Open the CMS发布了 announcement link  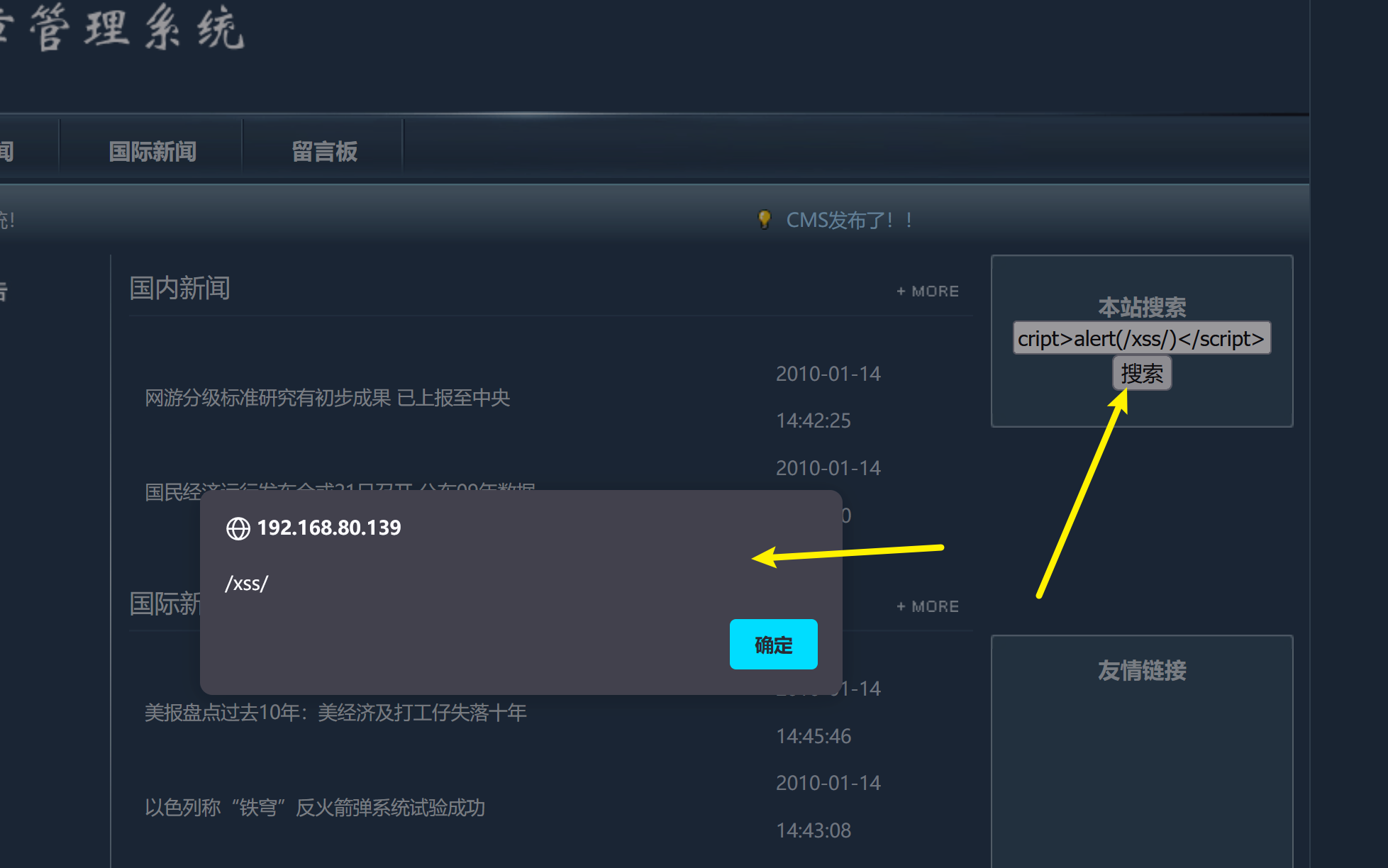coord(848,220)
